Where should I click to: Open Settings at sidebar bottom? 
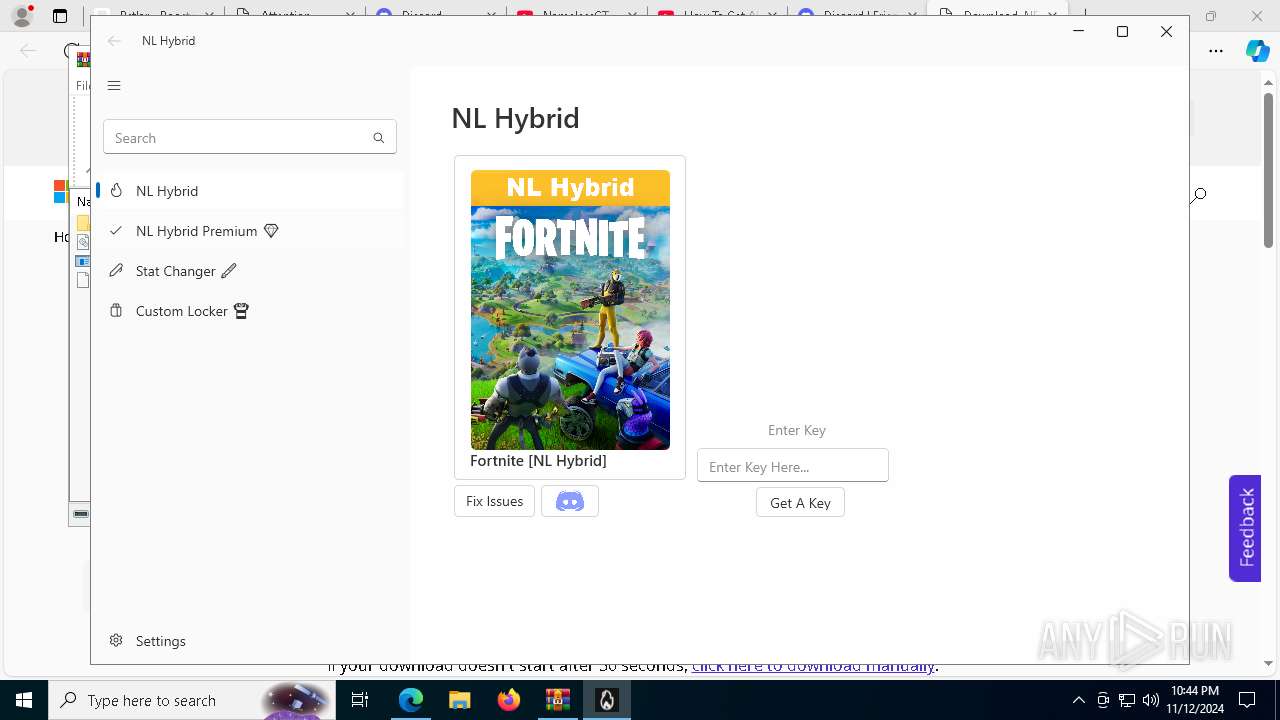pos(250,641)
